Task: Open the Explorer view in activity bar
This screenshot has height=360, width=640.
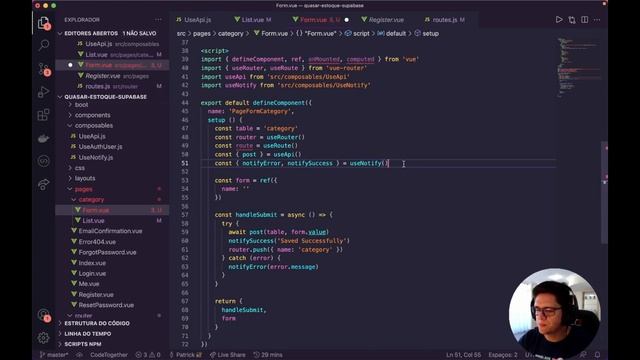Action: tap(43, 23)
